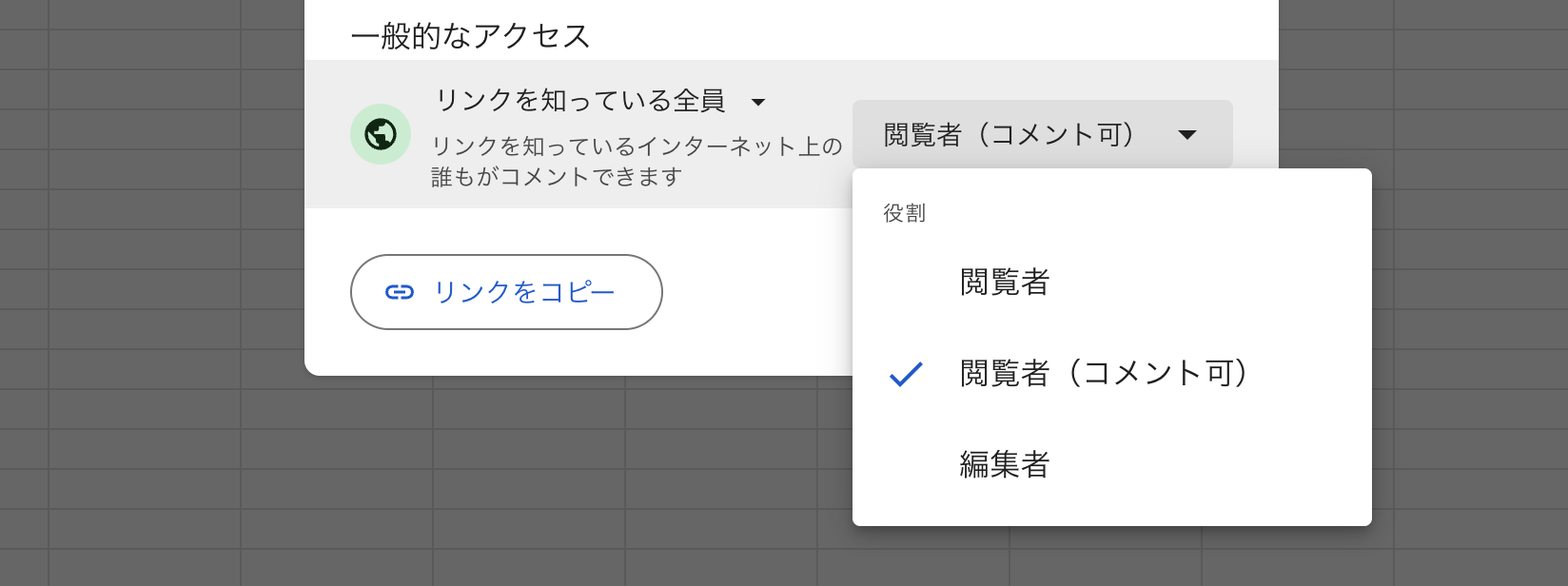Click the caret arrow on the role selector
Screen dimensions: 1568x586
coord(1186,135)
